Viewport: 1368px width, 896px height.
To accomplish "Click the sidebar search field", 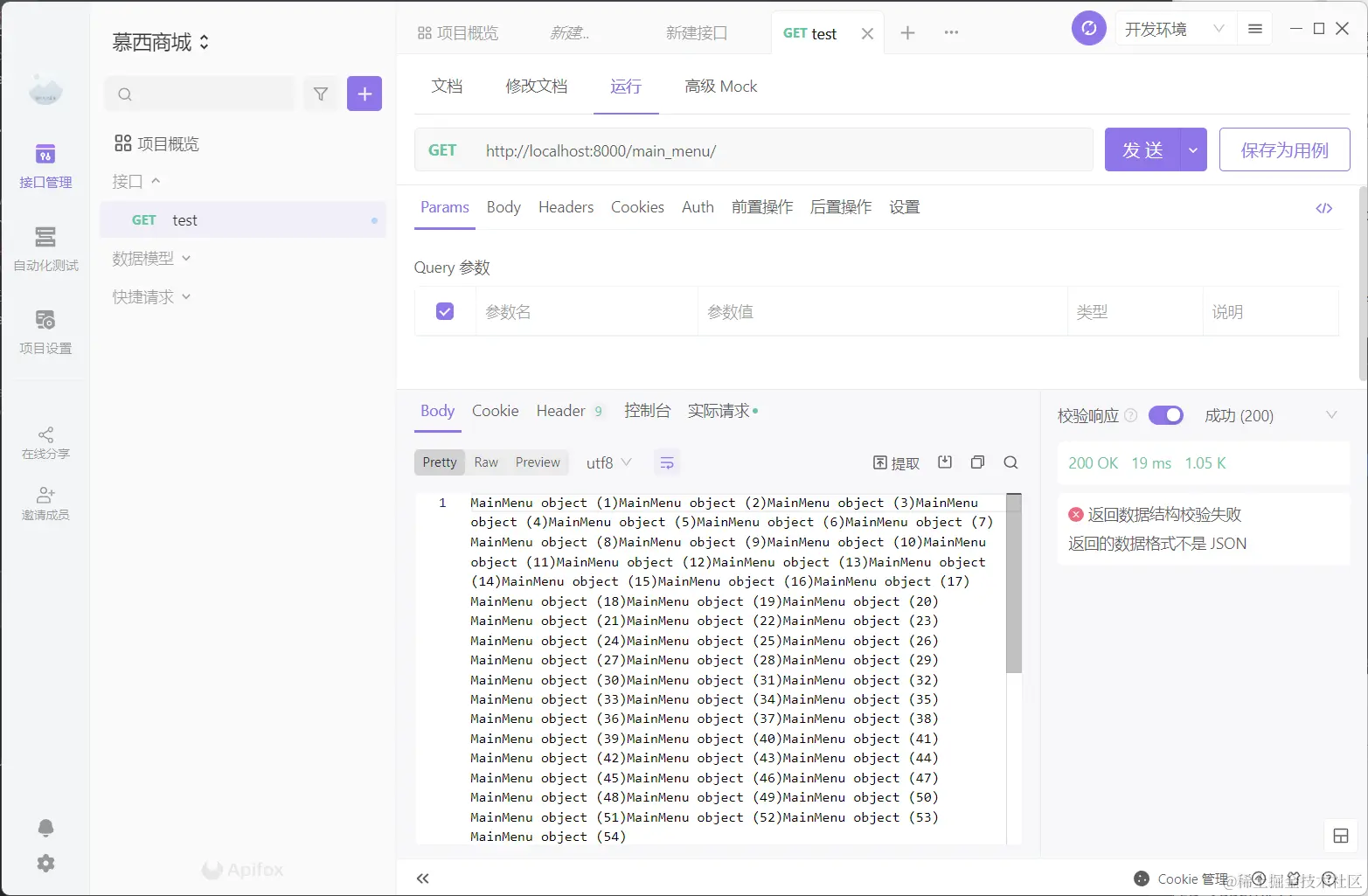I will pyautogui.click(x=199, y=94).
